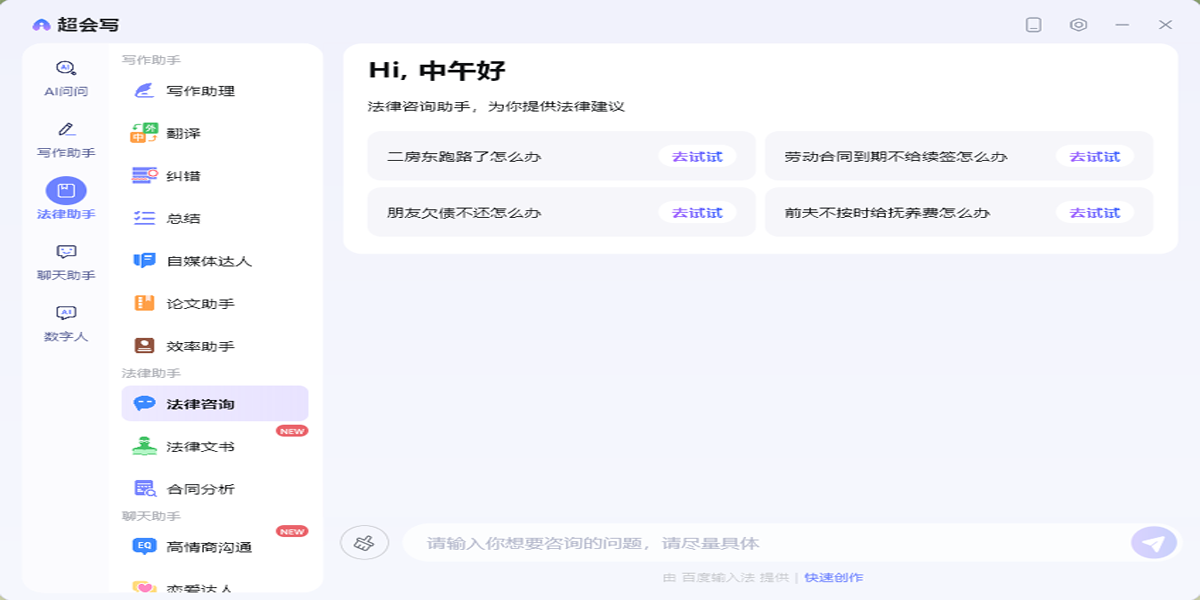This screenshot has width=1200, height=600.
Task: Click 去试试 for 二房东跑路了怎么办
Action: [698, 156]
